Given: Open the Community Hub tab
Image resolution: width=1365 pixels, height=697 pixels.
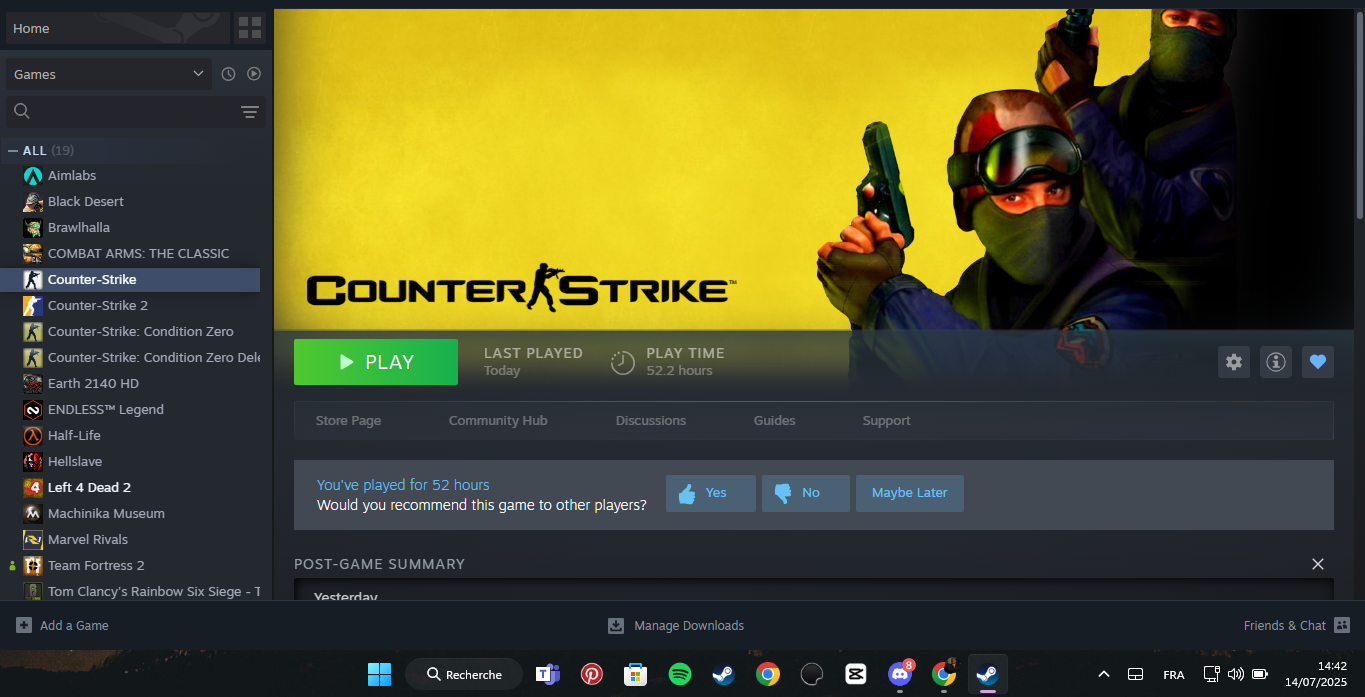Looking at the screenshot, I should (x=497, y=421).
